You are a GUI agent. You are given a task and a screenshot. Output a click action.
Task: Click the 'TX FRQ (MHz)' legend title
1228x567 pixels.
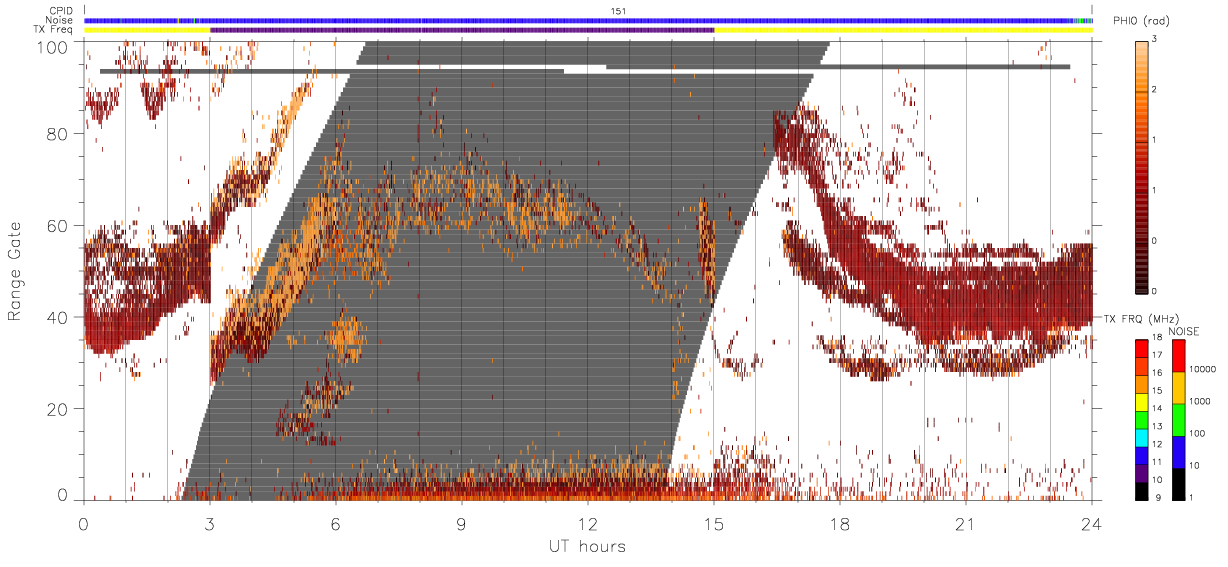coord(1141,318)
